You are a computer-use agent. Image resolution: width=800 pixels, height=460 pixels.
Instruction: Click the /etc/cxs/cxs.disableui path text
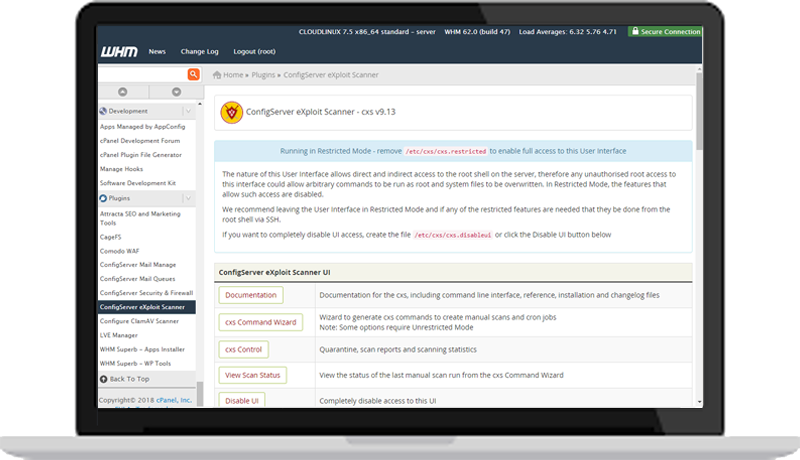click(453, 235)
